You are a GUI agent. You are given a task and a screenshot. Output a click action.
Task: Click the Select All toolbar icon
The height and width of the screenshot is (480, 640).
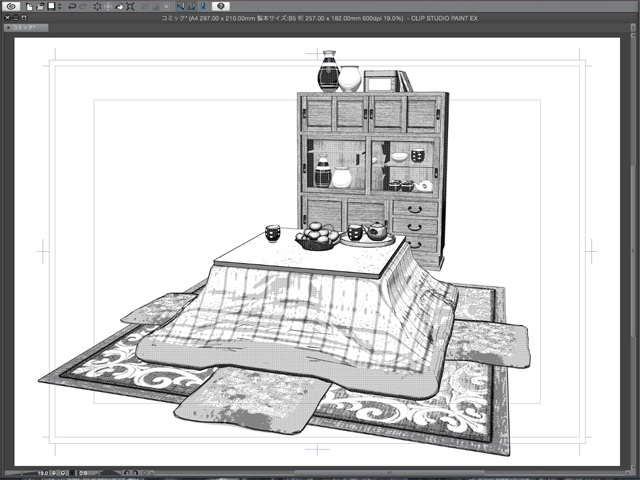145,7
